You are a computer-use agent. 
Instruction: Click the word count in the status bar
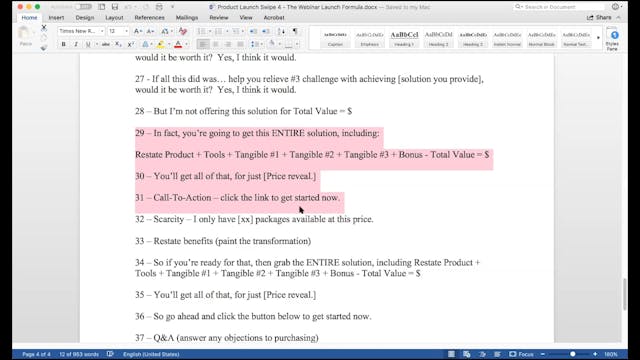[79, 354]
